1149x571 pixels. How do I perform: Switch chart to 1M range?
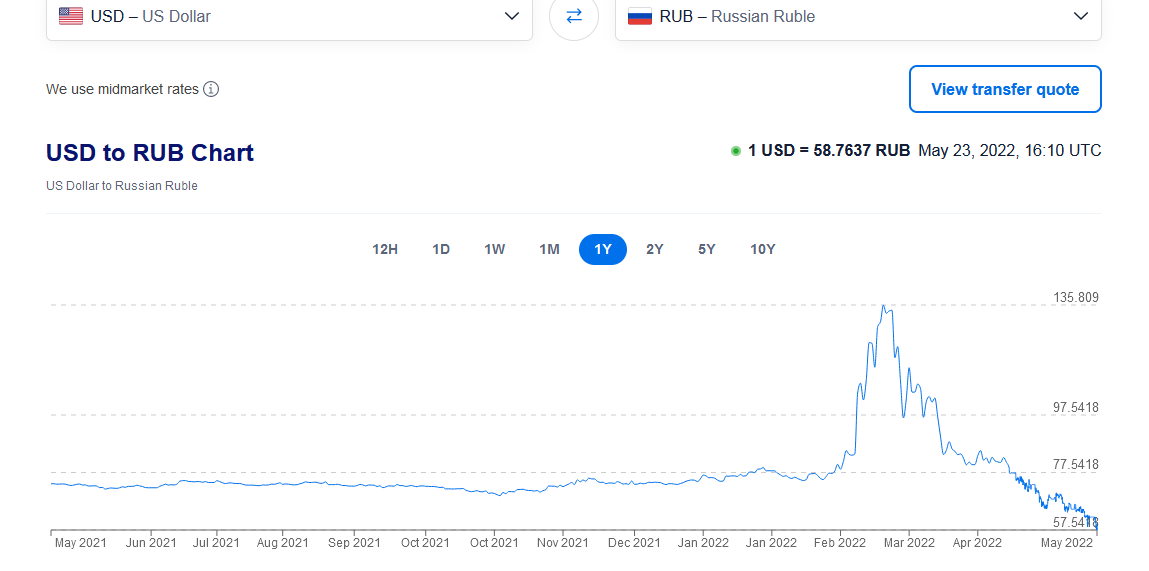[549, 249]
